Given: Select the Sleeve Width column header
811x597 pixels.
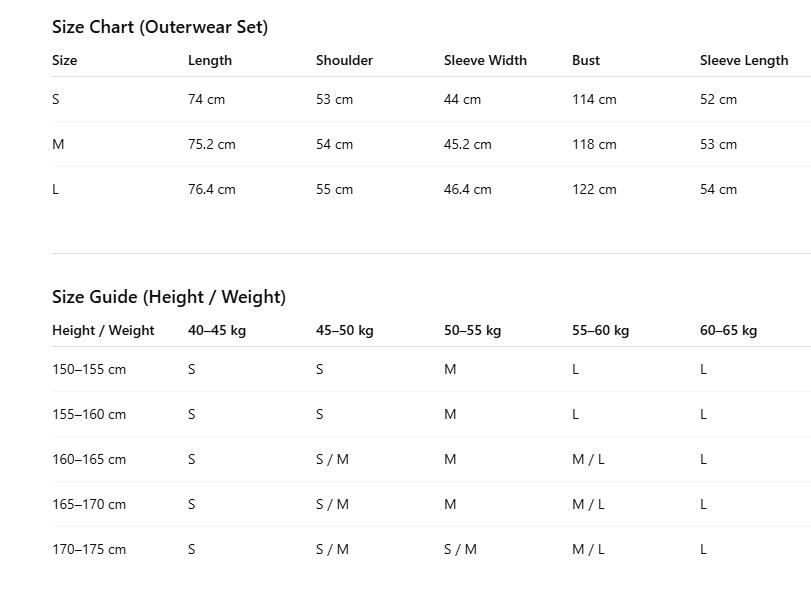Looking at the screenshot, I should [x=485, y=61].
